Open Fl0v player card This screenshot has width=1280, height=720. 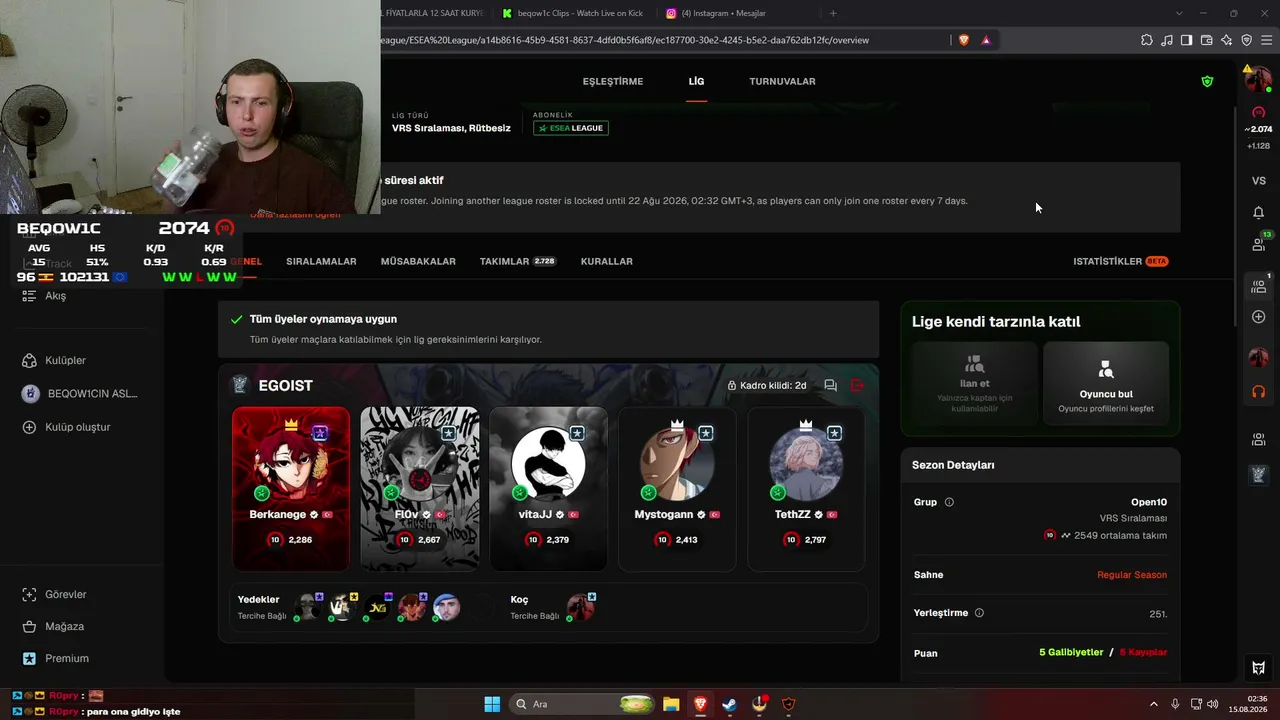420,488
